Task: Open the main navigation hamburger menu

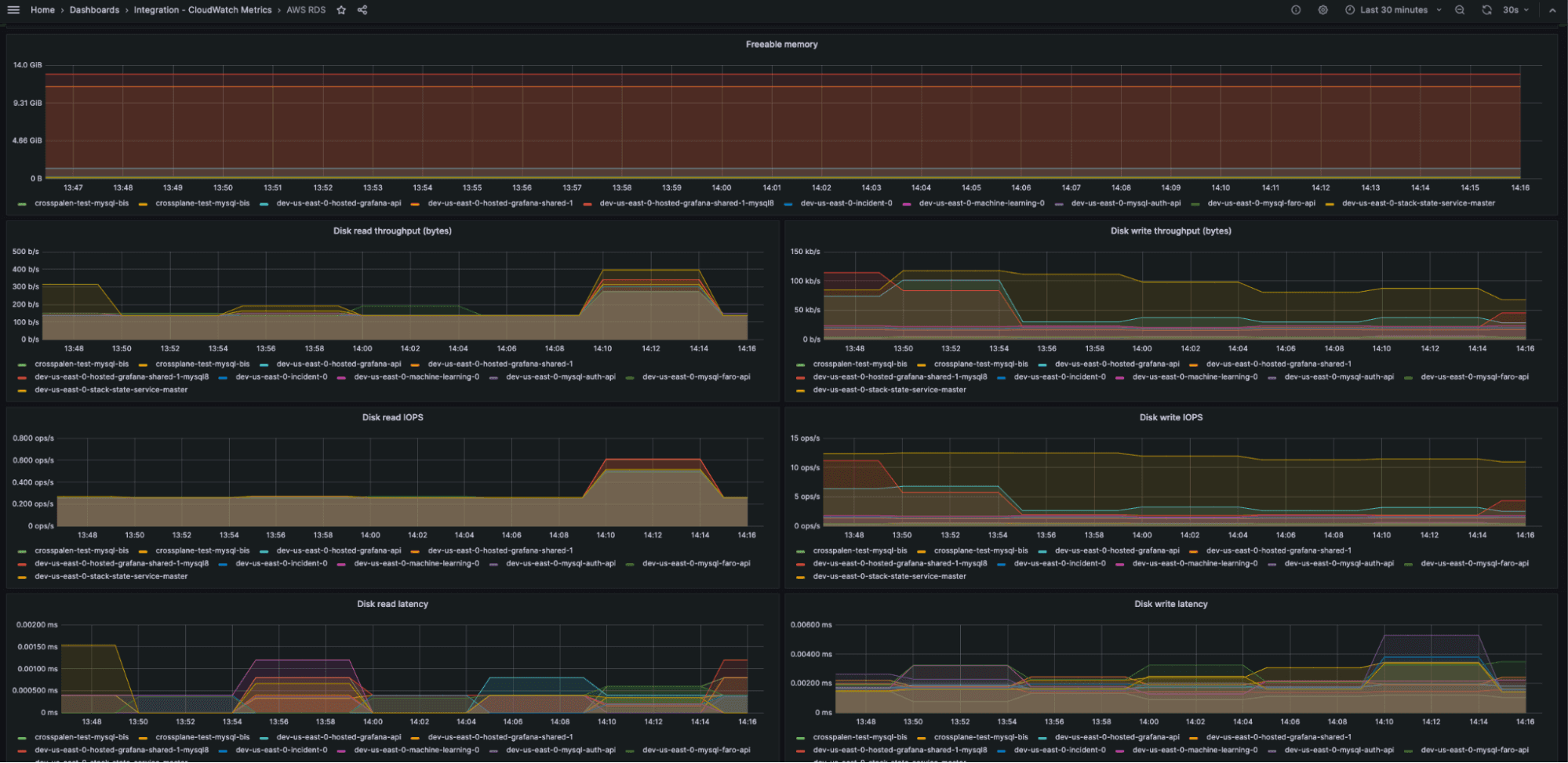Action: 13,9
